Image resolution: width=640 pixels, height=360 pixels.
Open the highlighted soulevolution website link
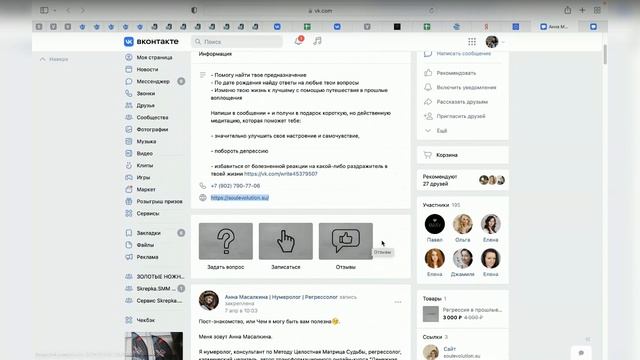point(240,198)
